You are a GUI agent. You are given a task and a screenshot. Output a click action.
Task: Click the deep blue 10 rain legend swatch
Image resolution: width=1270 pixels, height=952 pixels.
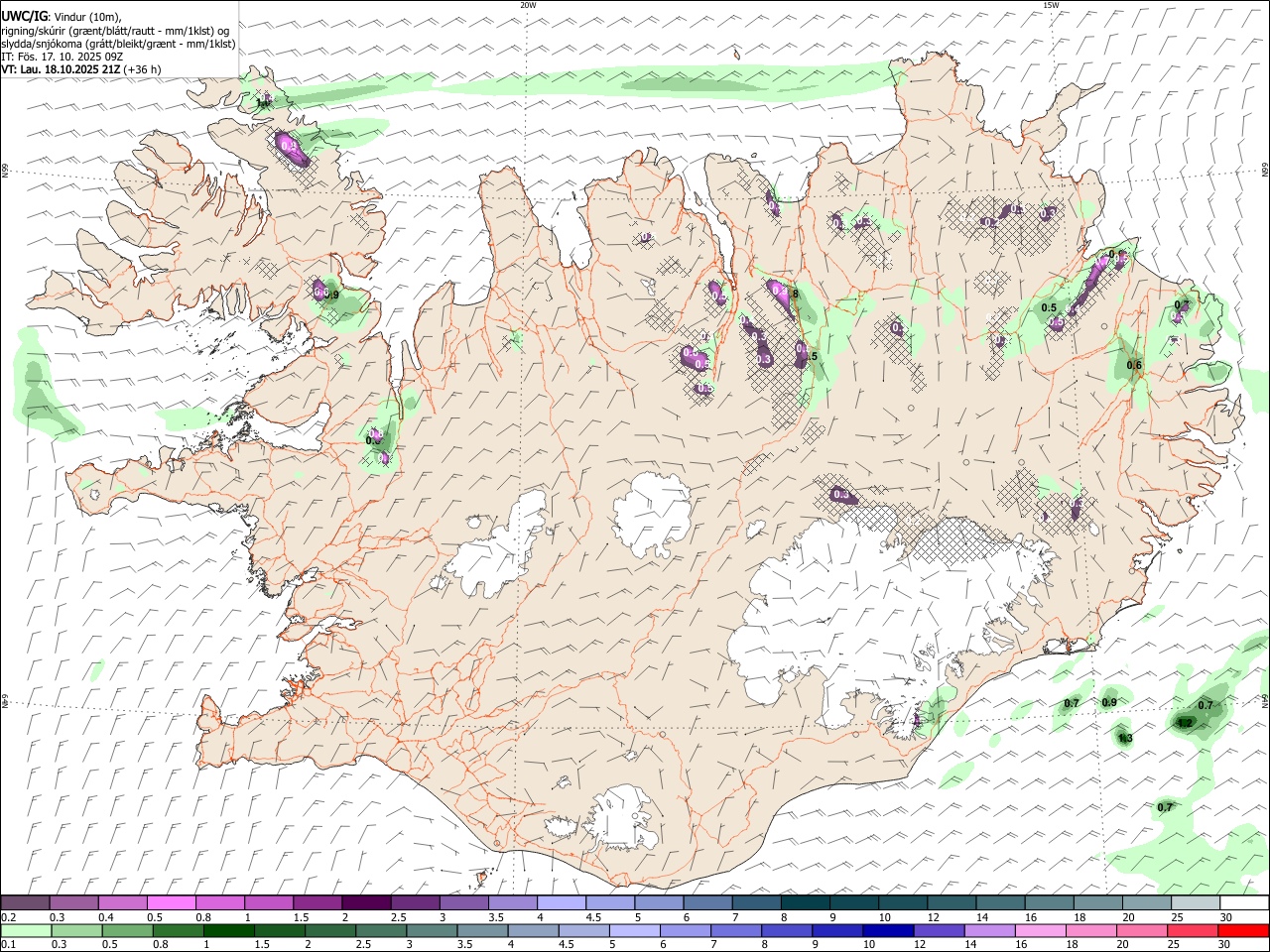[888, 931]
